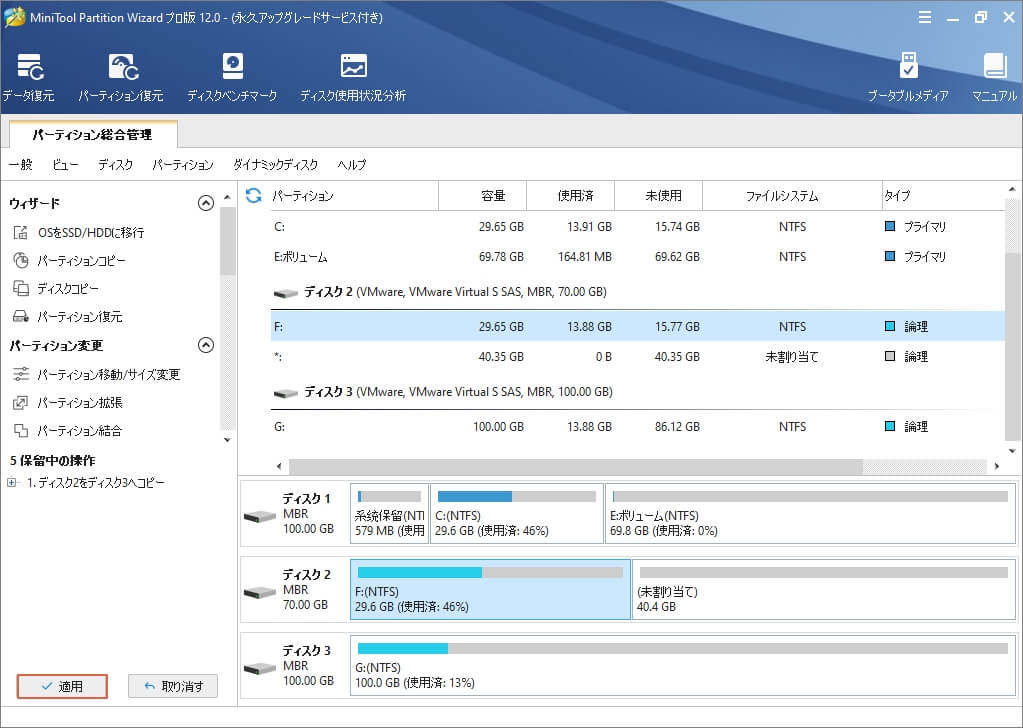Collapse the パーティション変更 section
Screen dimensions: 1023x728
pyautogui.click(x=206, y=345)
